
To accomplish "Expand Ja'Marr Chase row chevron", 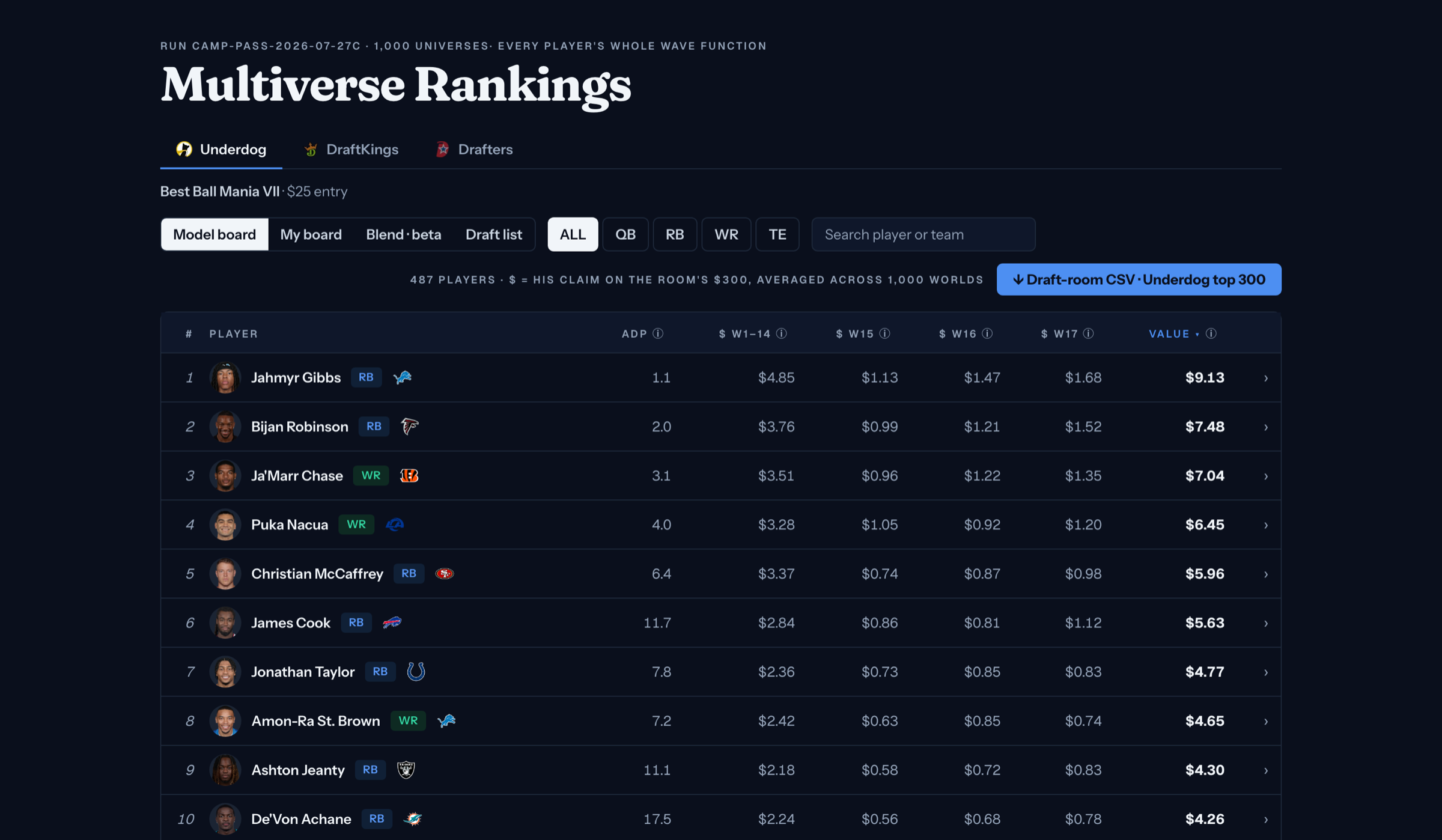I will point(1266,476).
